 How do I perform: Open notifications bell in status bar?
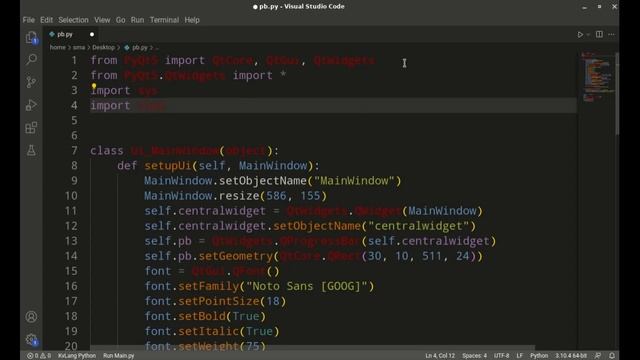[612, 356]
